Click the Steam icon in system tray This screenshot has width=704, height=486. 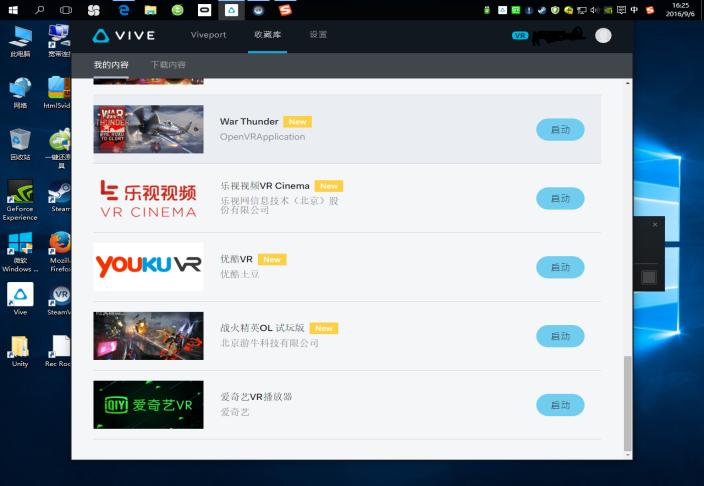542,10
